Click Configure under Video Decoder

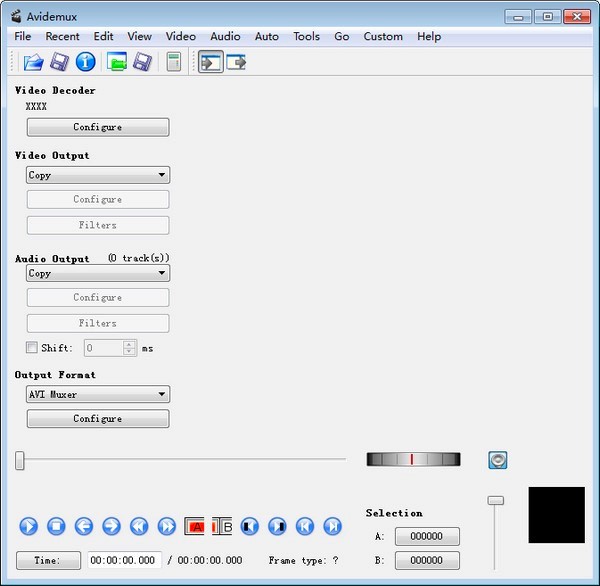pos(97,127)
